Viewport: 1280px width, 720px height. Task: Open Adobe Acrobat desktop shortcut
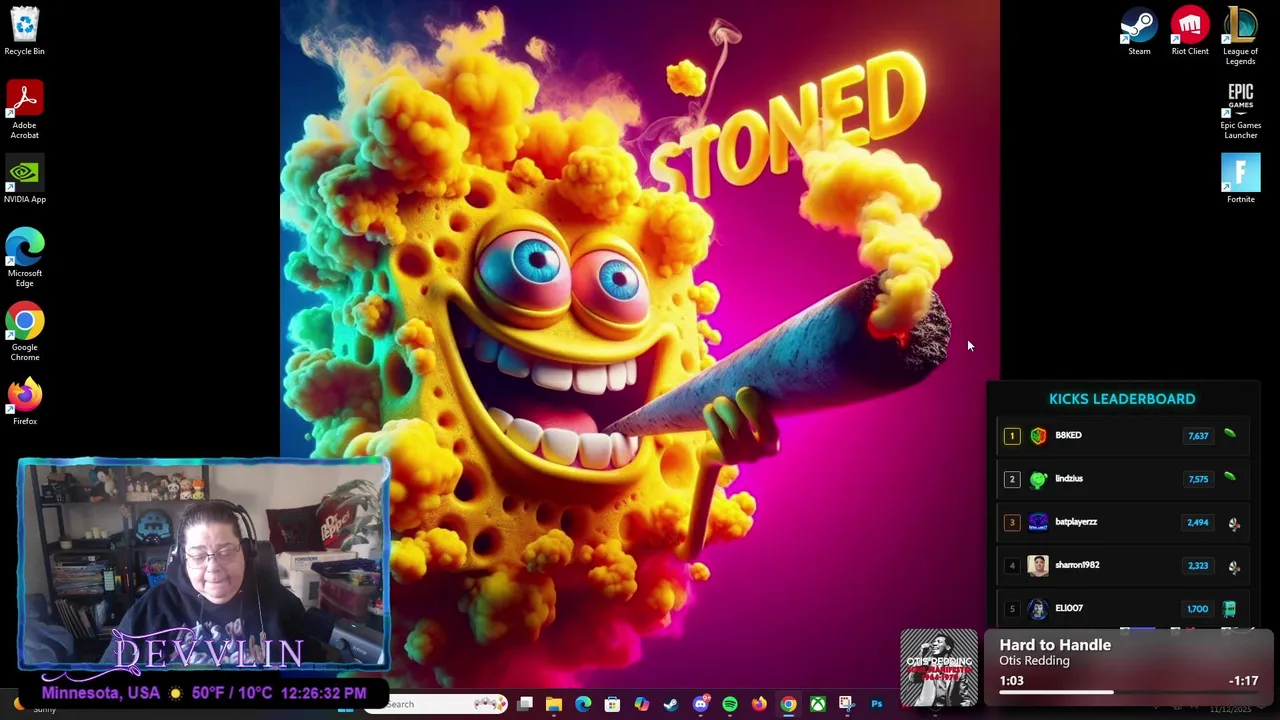[24, 110]
